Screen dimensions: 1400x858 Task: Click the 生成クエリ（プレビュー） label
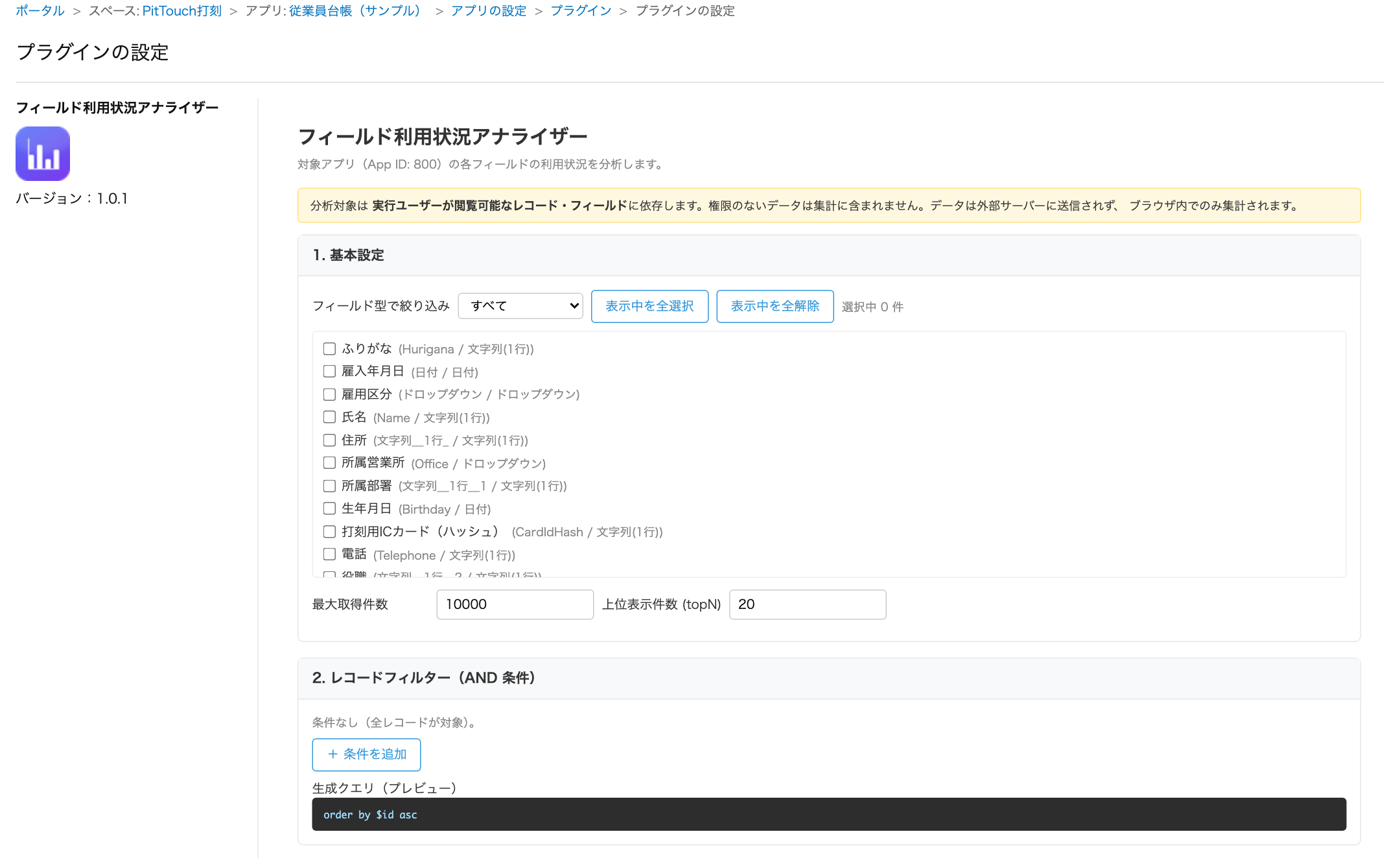[387, 788]
